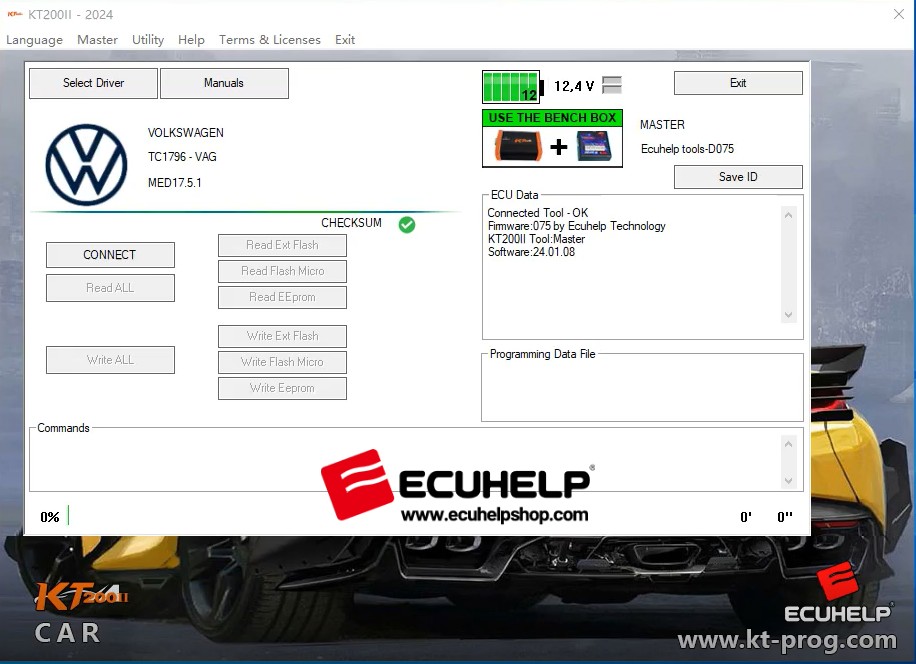The image size is (916, 664).
Task: Open the Help menu
Action: pos(191,40)
